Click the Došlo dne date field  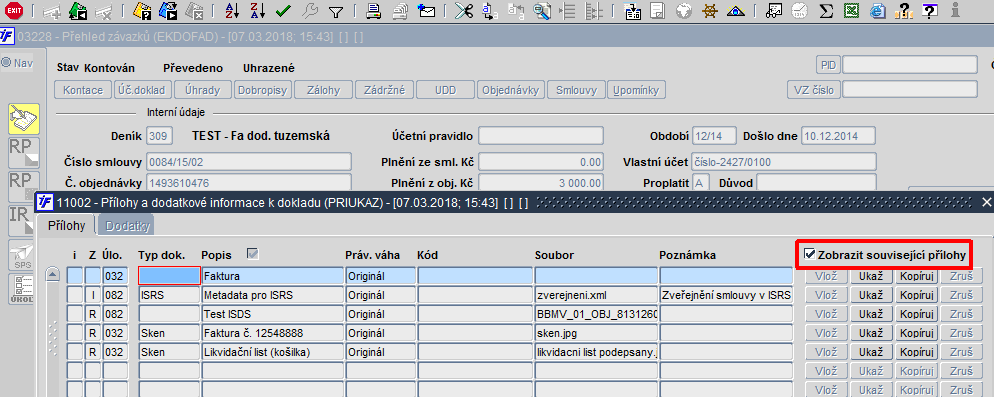838,136
